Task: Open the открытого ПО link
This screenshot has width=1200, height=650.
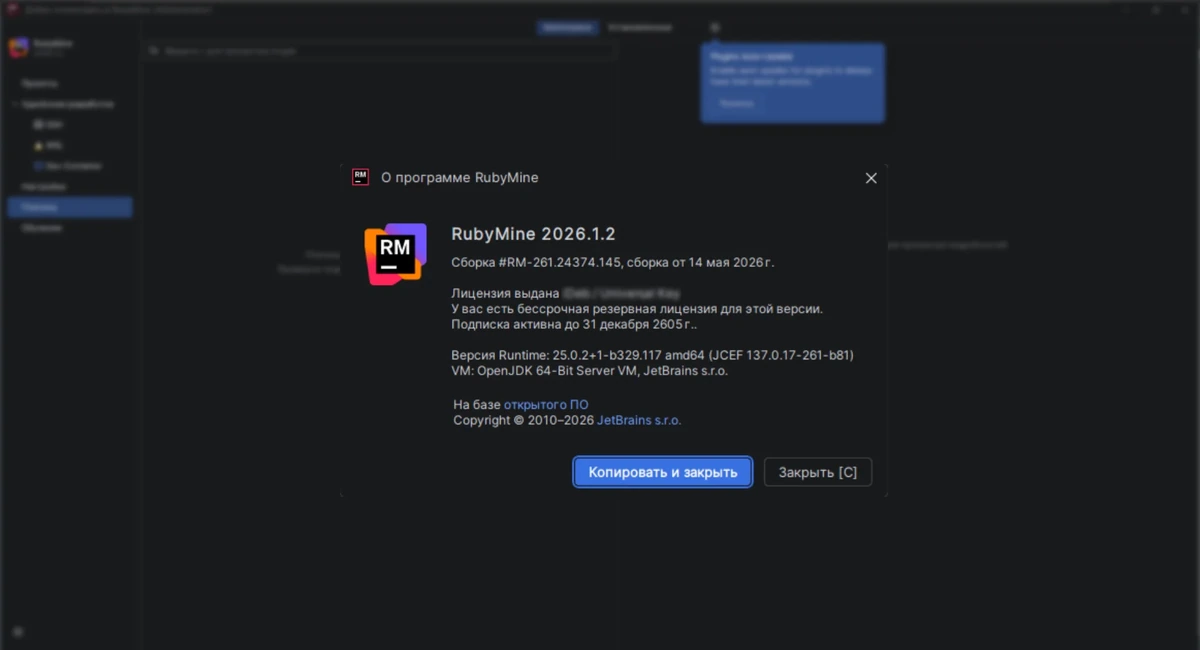Action: tap(546, 404)
